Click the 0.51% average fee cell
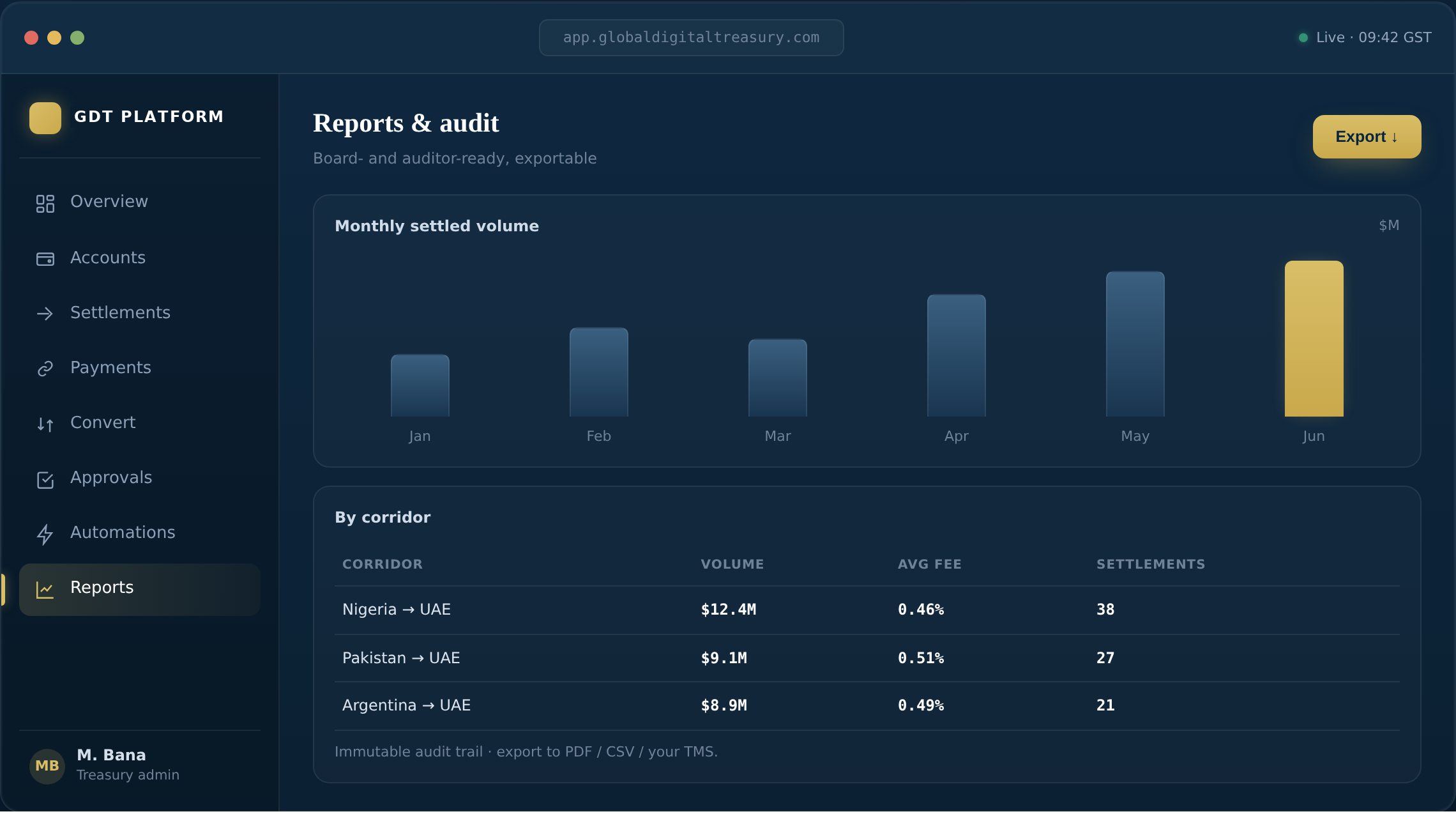 [921, 658]
